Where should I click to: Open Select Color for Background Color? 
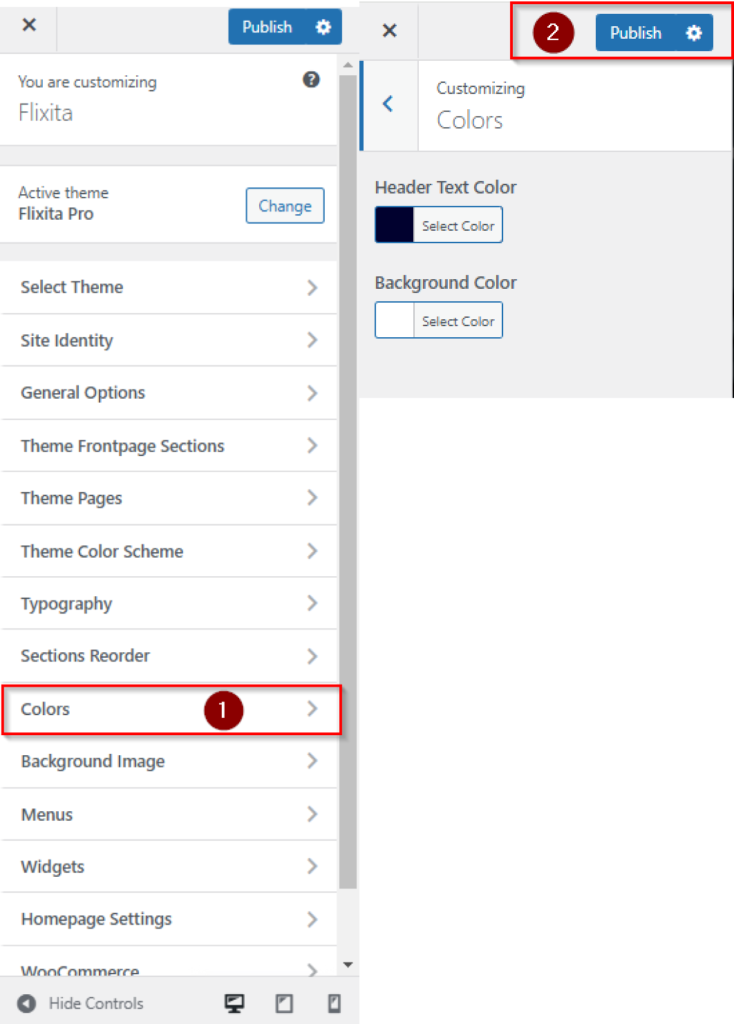(458, 320)
